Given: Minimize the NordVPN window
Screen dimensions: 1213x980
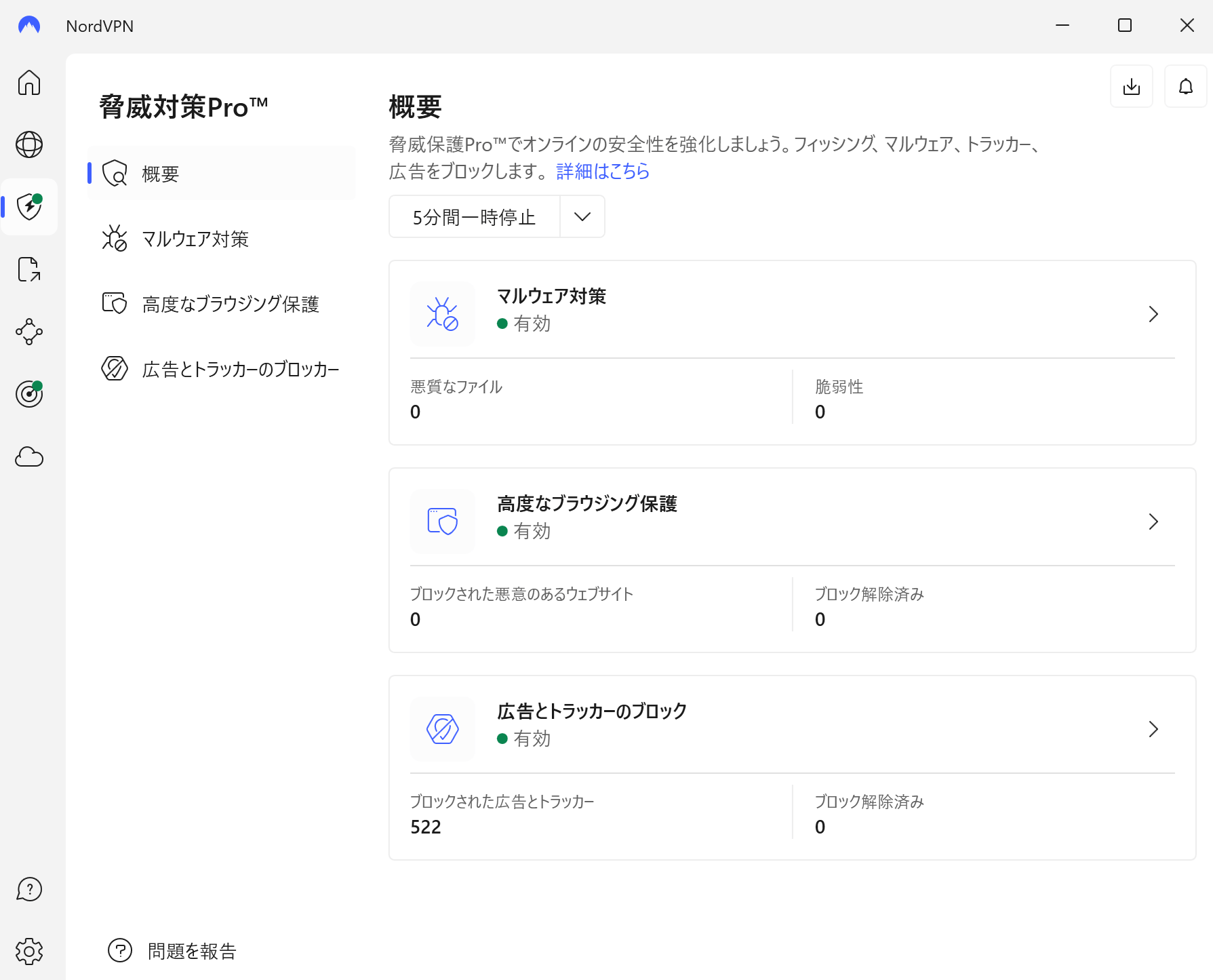Looking at the screenshot, I should pos(1062,25).
